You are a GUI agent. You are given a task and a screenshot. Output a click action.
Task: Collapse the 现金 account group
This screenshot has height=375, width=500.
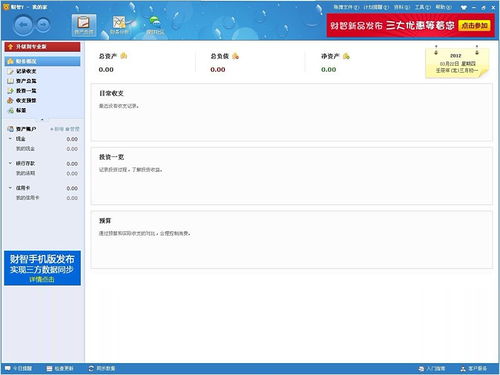click(10, 139)
